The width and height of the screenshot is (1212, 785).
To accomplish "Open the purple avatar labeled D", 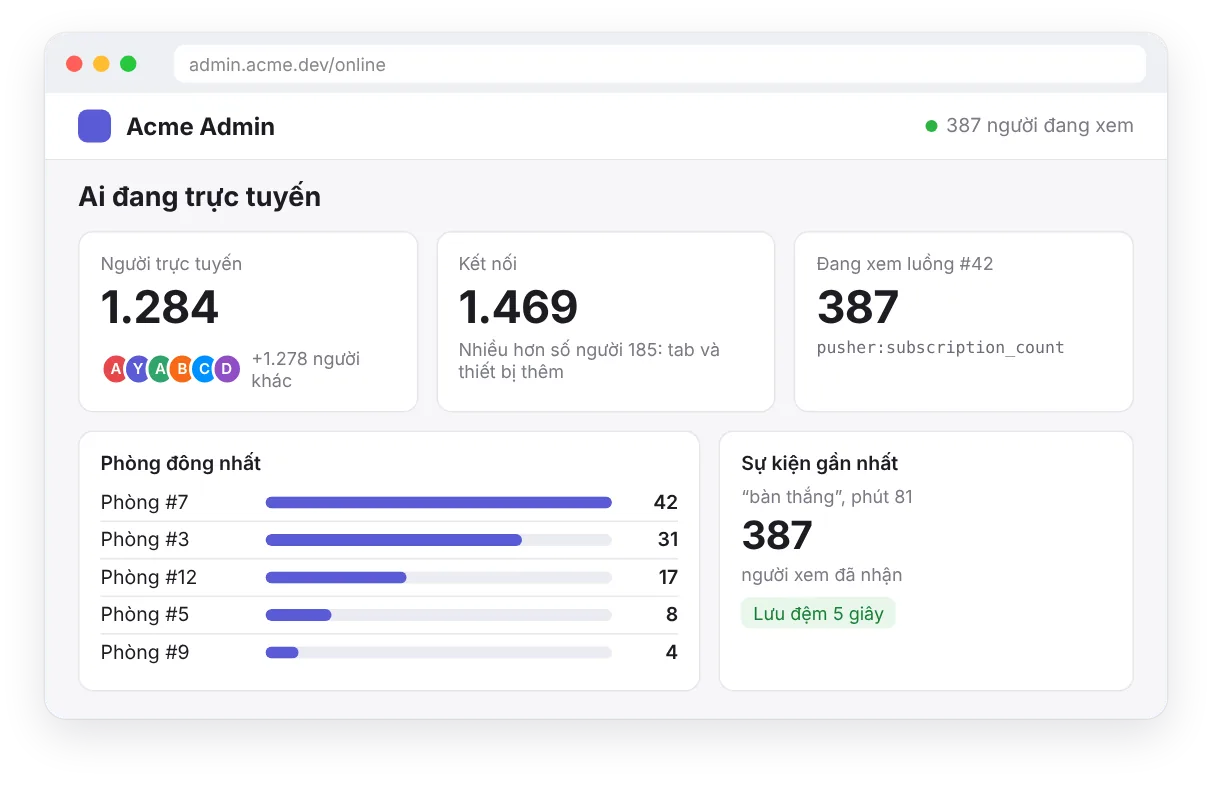I will coord(227,369).
